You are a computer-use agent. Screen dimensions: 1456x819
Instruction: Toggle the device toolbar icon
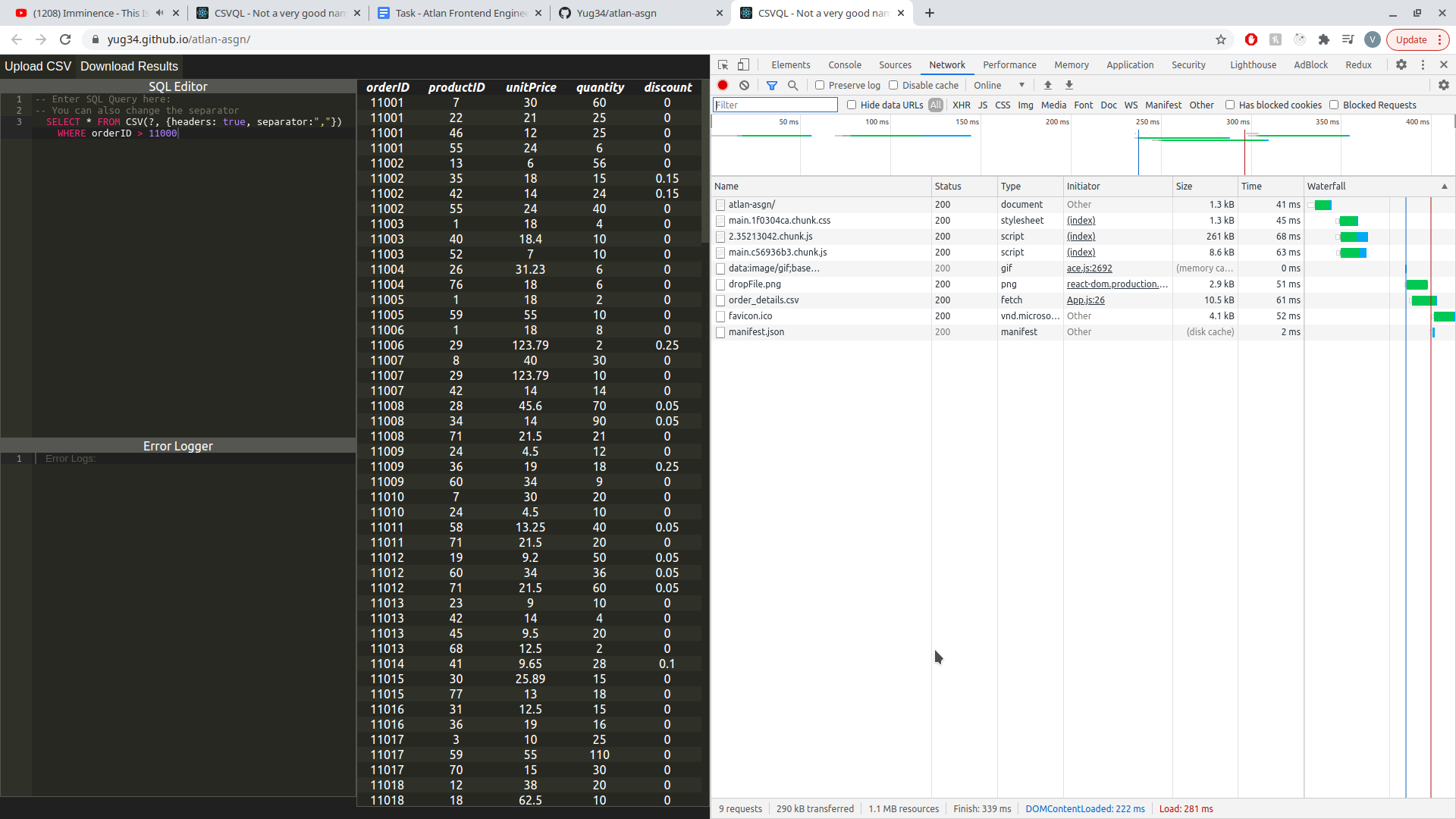click(743, 64)
